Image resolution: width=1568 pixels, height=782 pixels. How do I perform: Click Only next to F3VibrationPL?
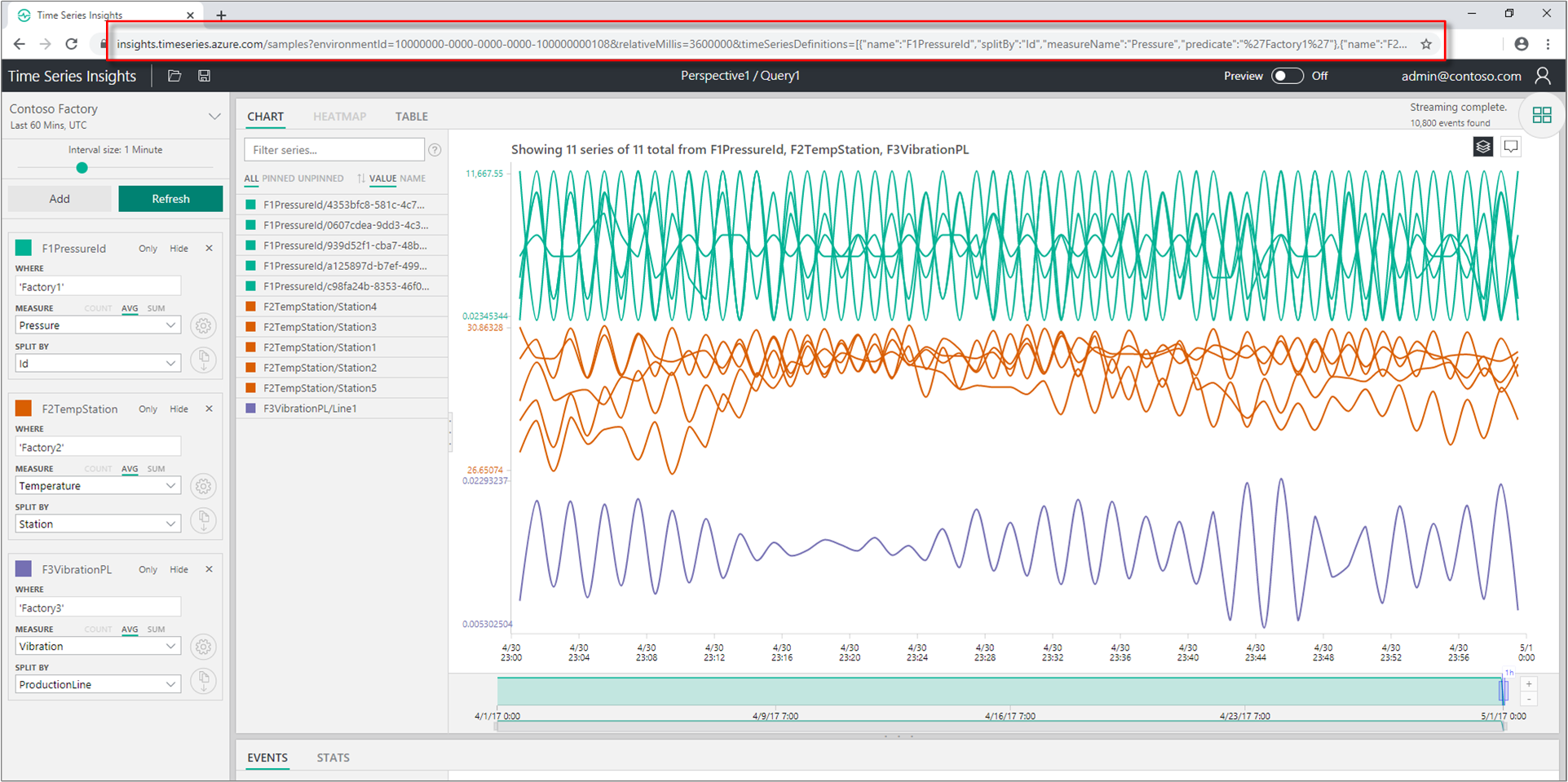[148, 569]
